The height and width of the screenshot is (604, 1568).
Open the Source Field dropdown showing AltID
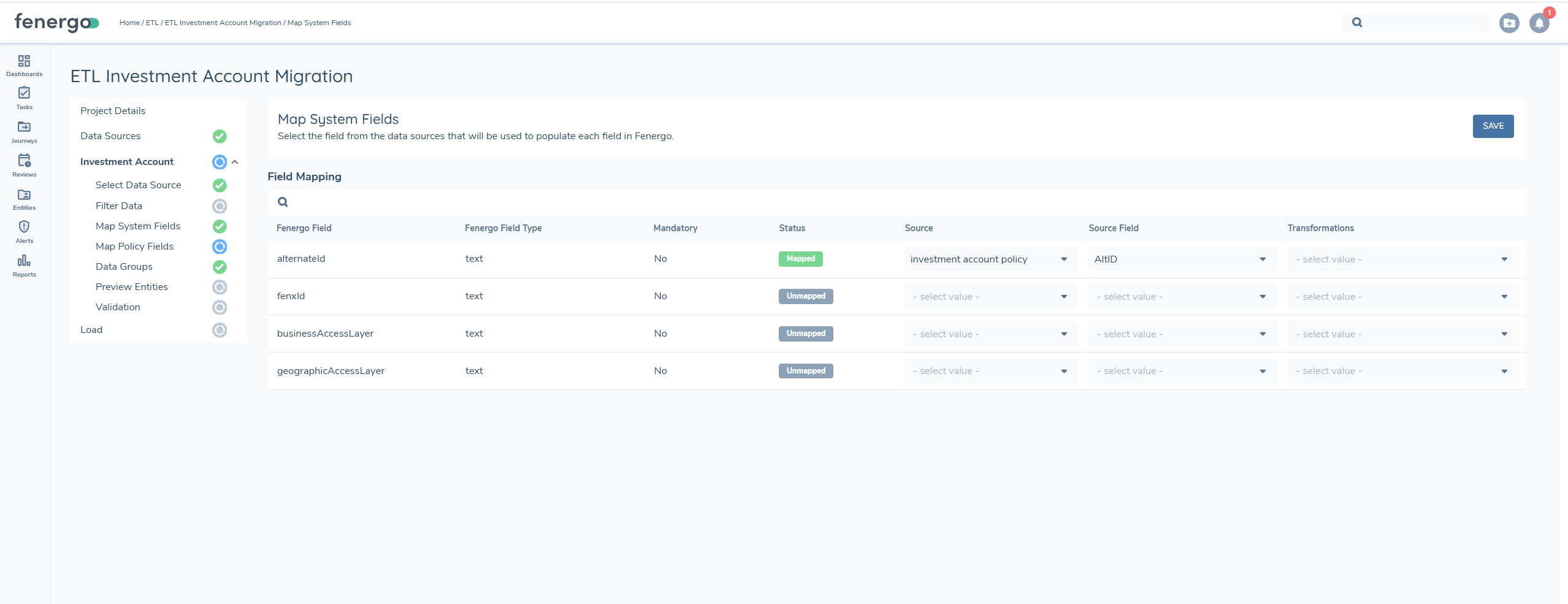(x=1180, y=259)
